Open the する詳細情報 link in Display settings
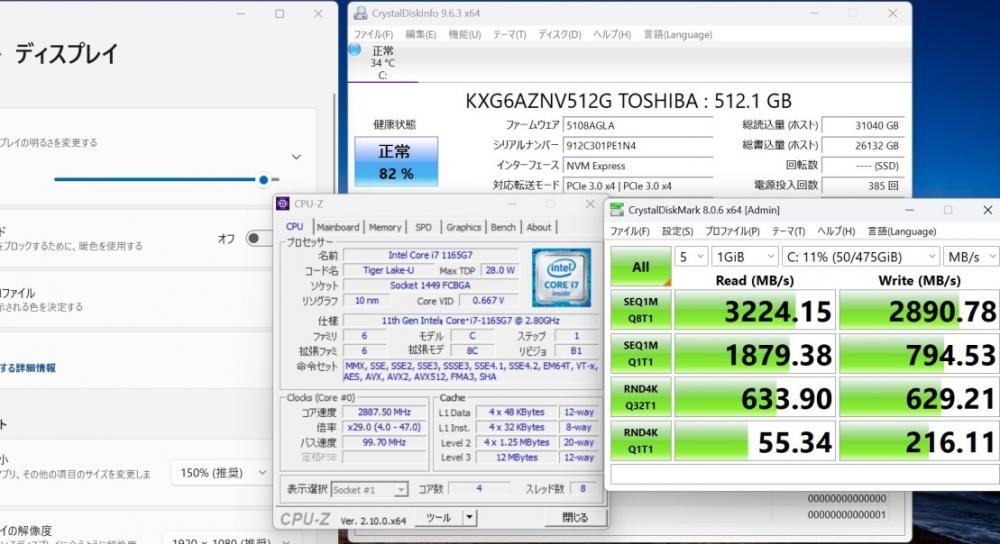 (x=28, y=368)
